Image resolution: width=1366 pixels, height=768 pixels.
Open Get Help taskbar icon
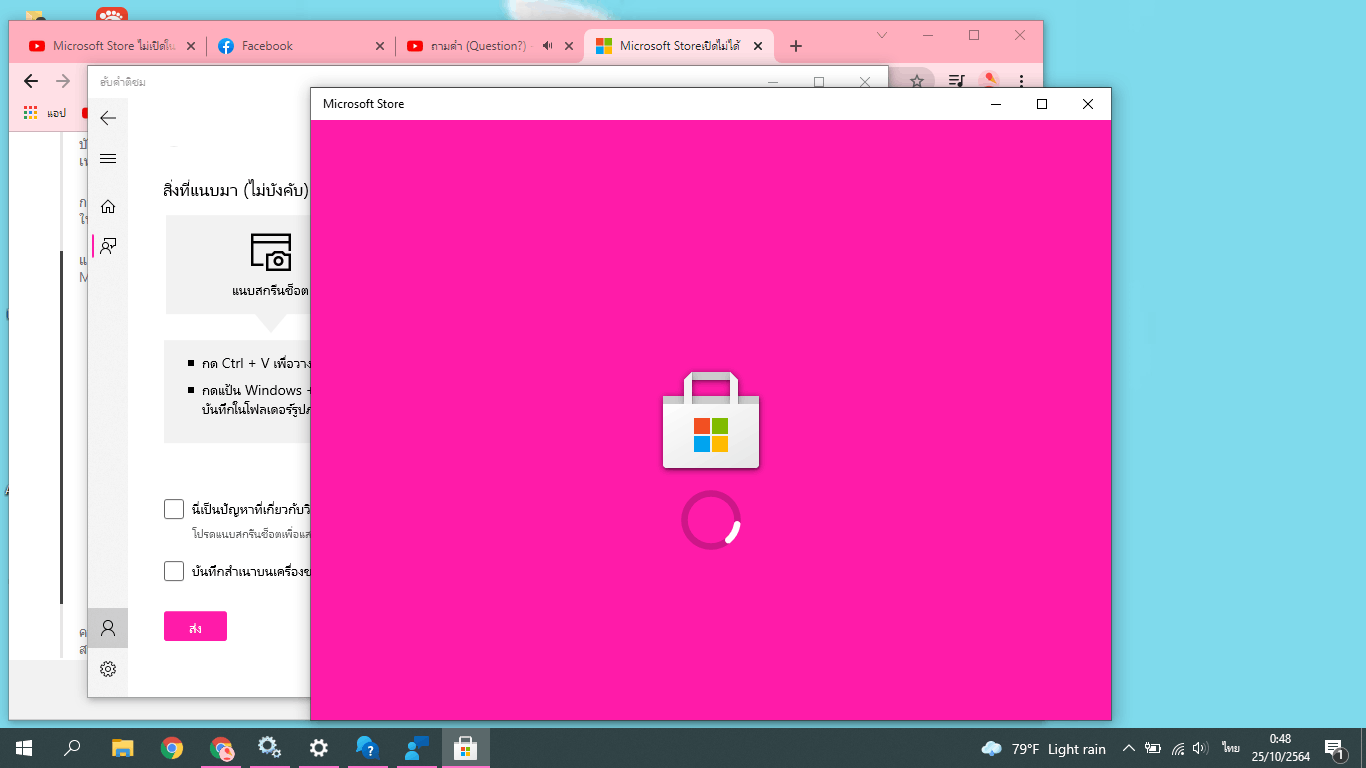click(367, 748)
